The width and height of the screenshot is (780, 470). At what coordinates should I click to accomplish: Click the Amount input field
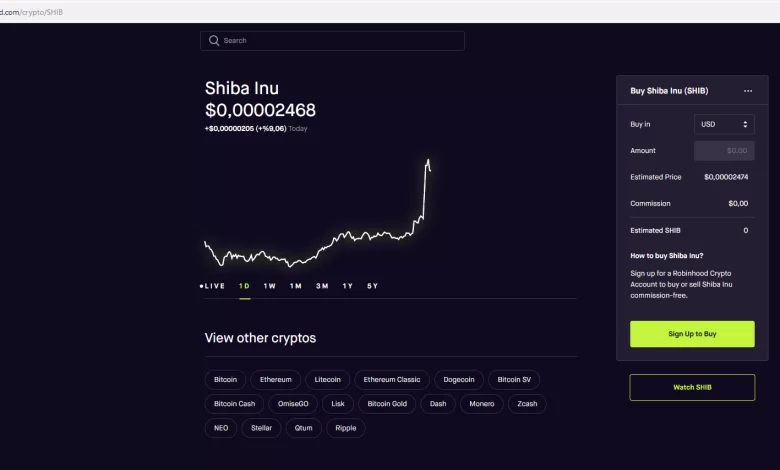tap(724, 151)
